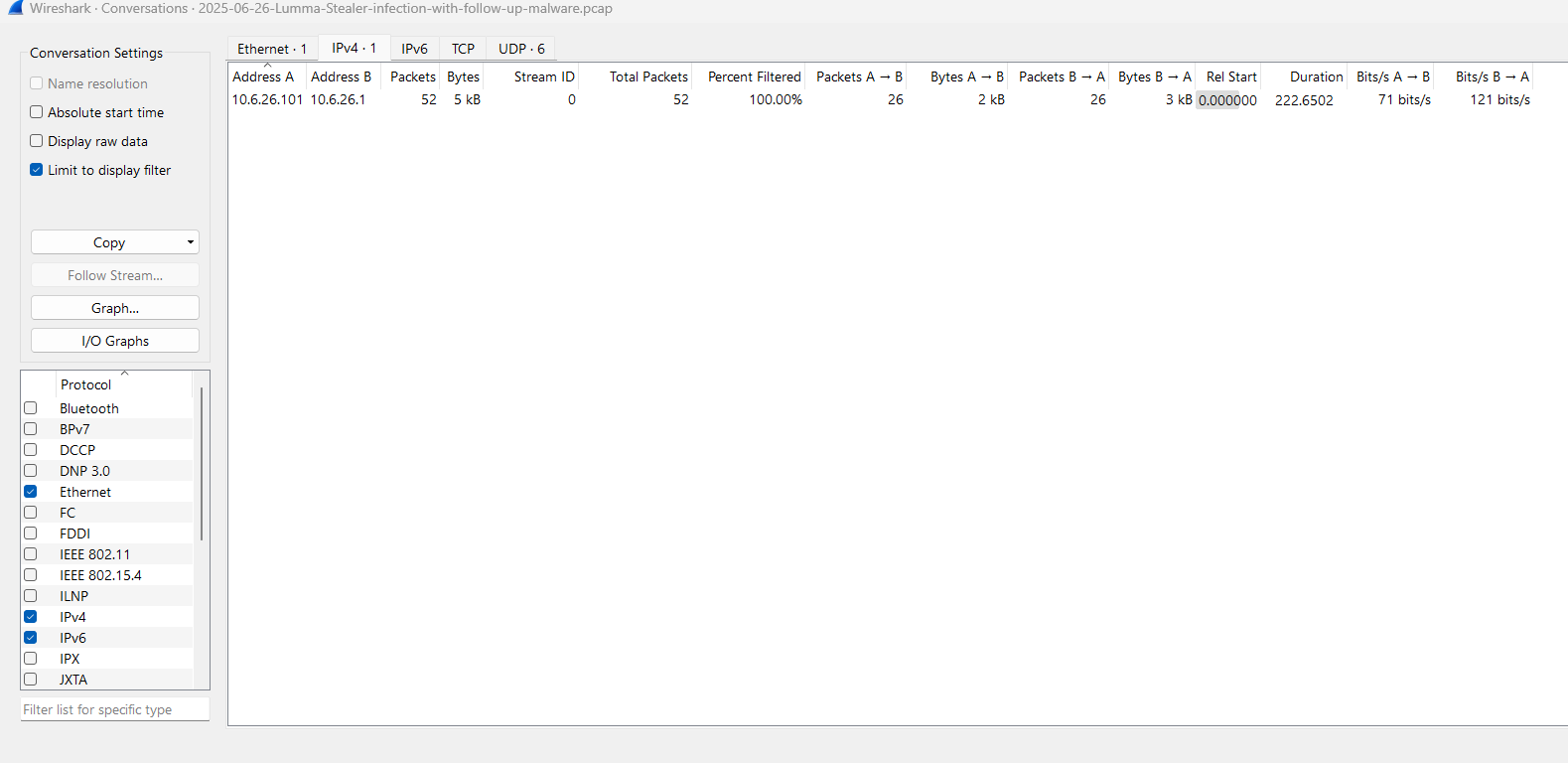Tick the DCCP protocol checkbox
This screenshot has width=1568, height=763.
tap(31, 450)
